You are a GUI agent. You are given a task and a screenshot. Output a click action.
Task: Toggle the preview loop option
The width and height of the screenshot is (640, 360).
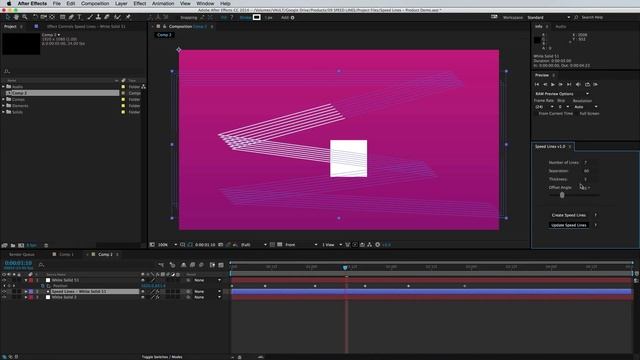587,84
